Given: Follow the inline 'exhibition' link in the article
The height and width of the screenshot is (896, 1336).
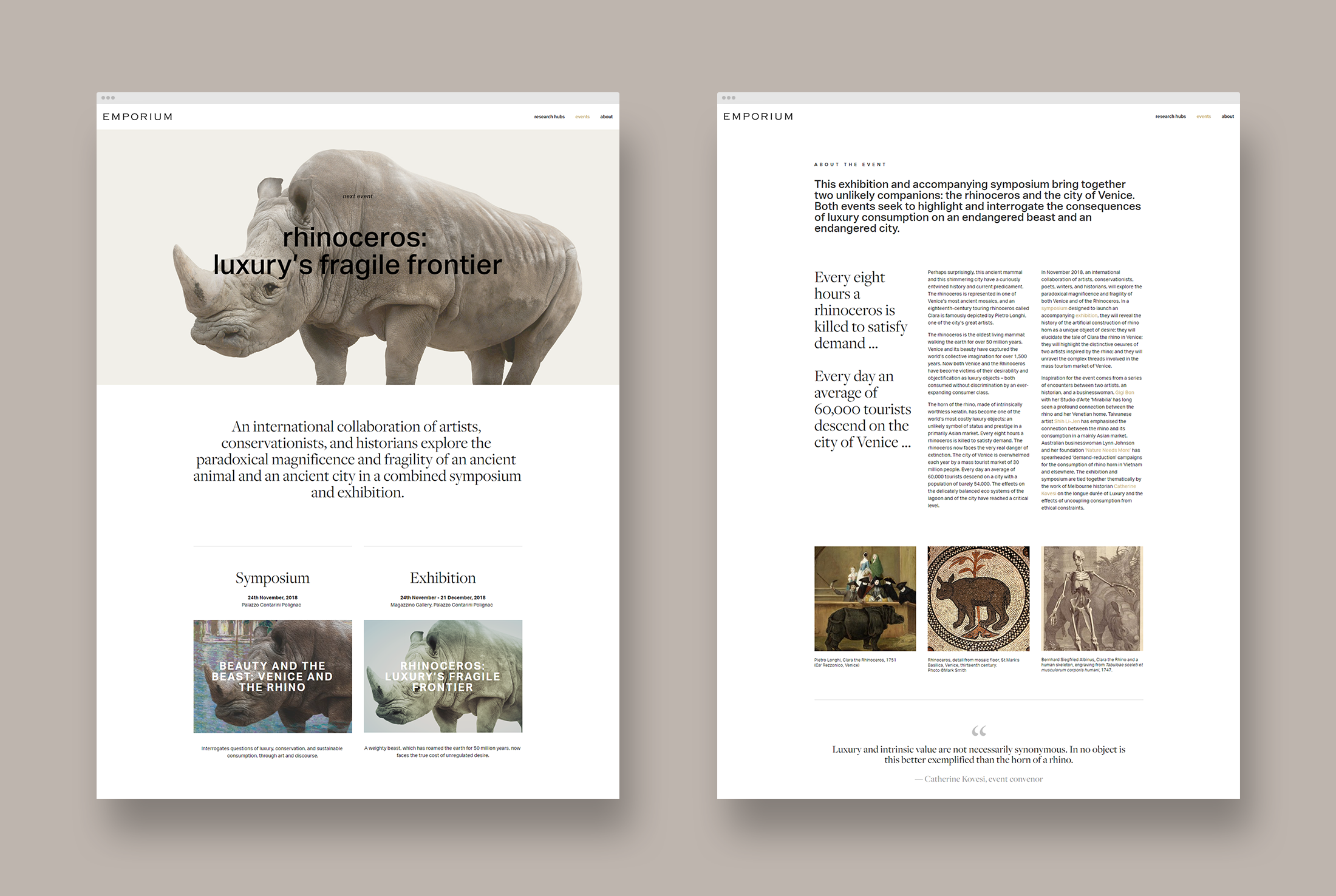Looking at the screenshot, I should [1086, 316].
